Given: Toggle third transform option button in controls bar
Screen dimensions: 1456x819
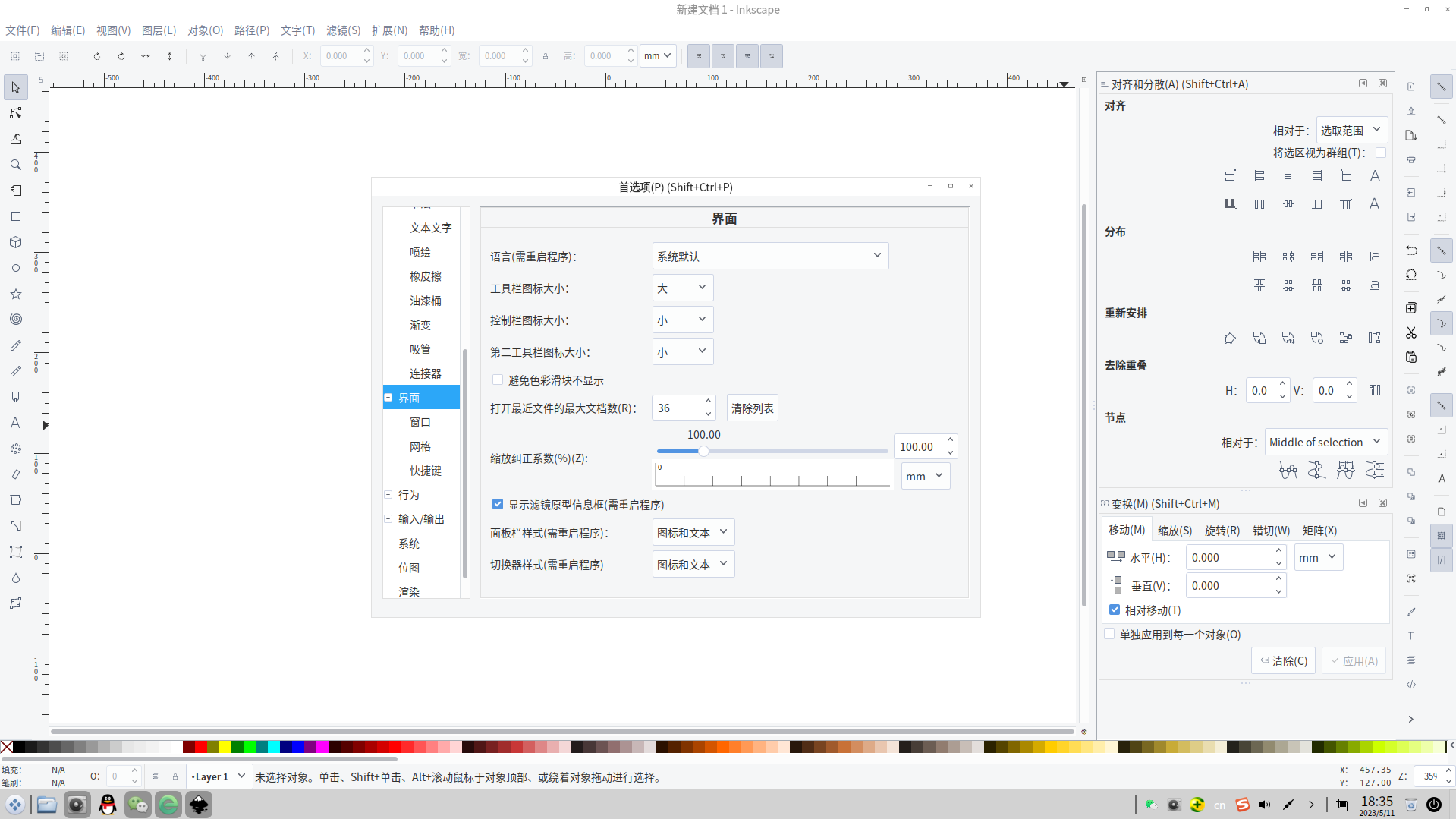Looking at the screenshot, I should (x=747, y=56).
